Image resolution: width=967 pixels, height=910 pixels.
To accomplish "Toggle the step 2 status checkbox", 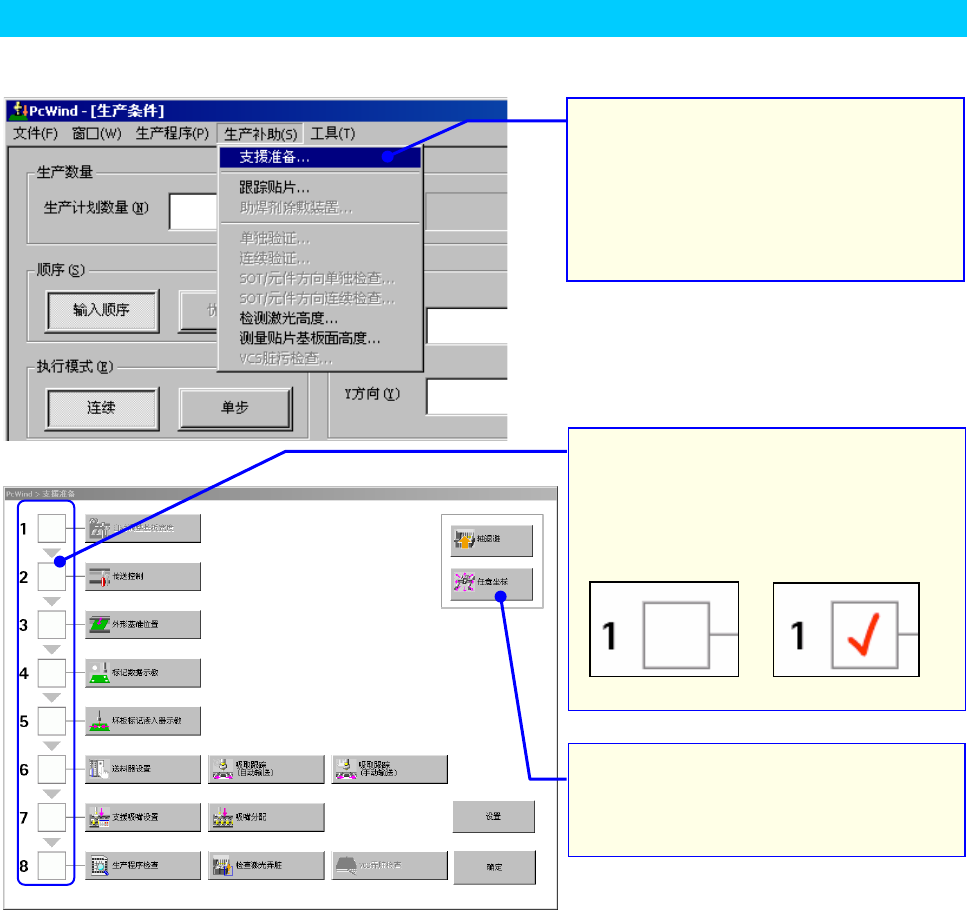I will [x=52, y=576].
